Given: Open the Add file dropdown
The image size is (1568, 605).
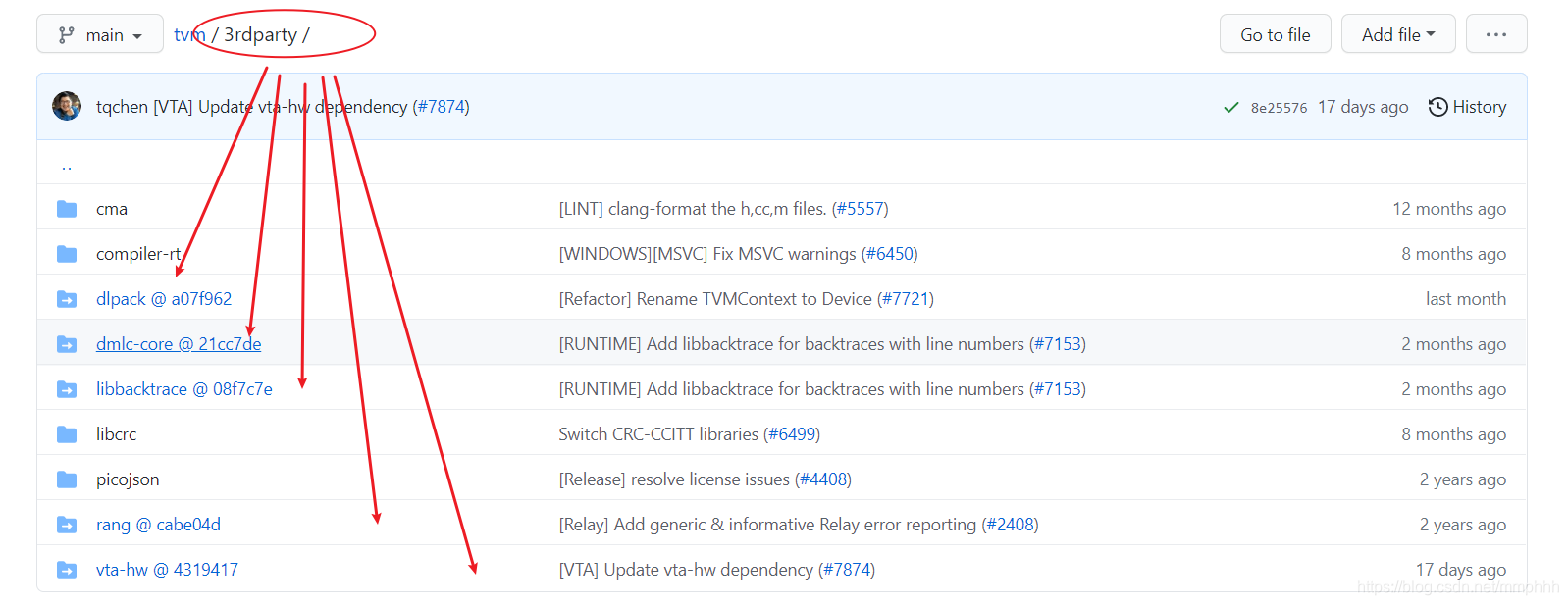Looking at the screenshot, I should pyautogui.click(x=1398, y=34).
